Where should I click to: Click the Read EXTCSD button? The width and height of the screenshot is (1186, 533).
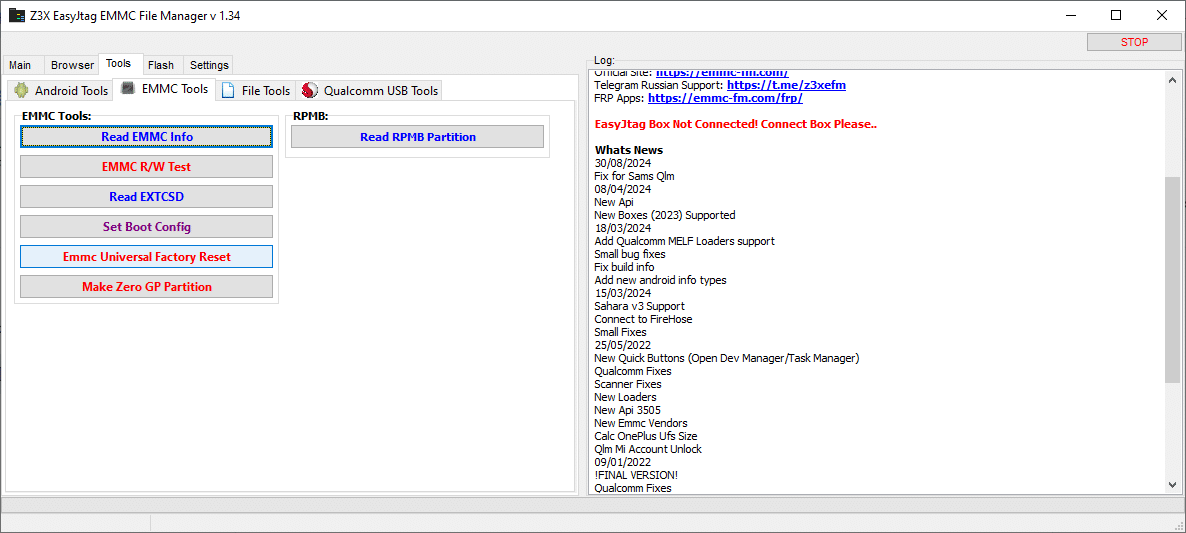click(146, 197)
